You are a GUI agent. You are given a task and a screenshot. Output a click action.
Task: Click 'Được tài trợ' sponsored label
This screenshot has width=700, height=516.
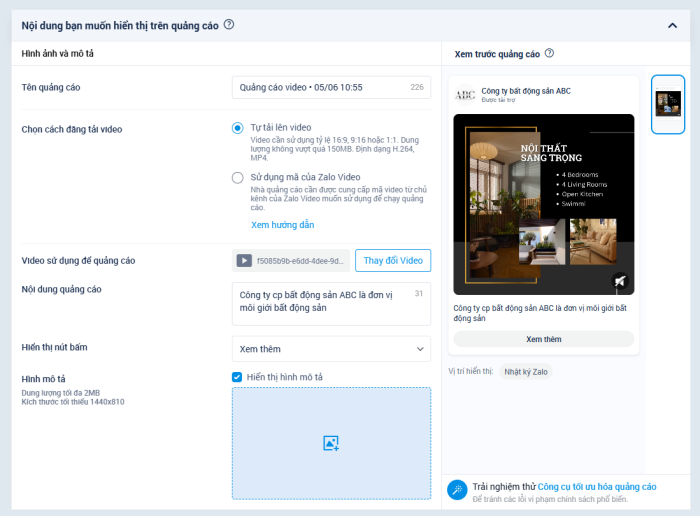[498, 100]
